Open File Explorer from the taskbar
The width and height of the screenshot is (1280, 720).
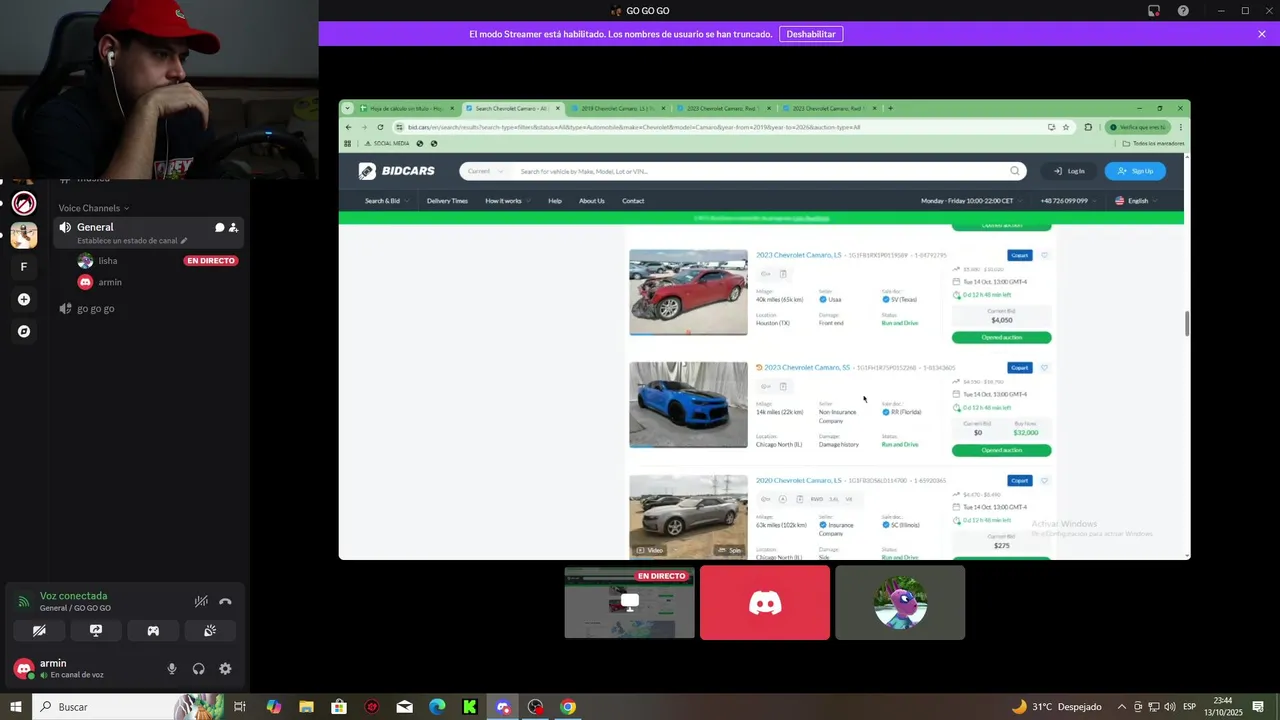[306, 707]
